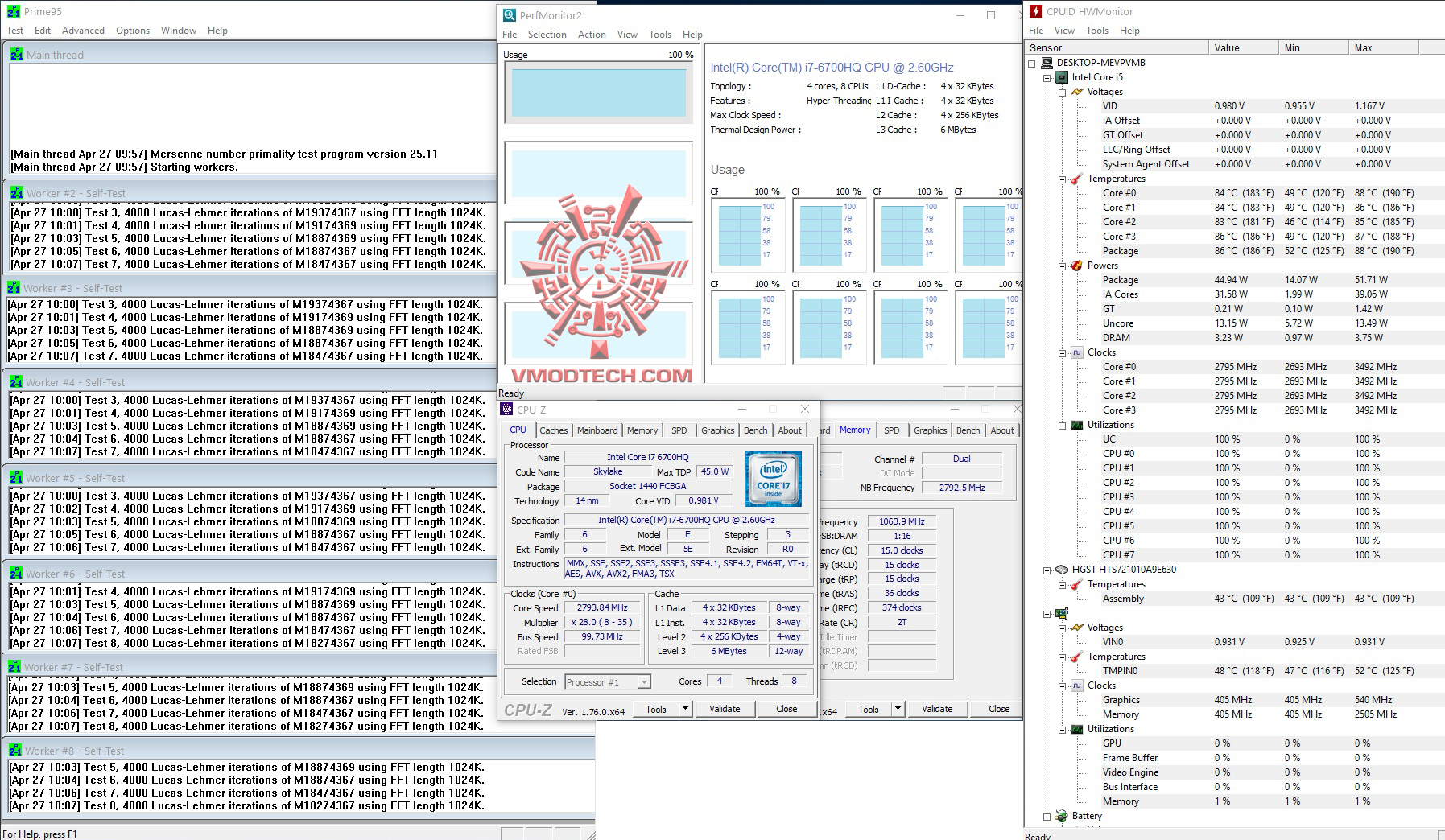Click the Battery icon in HWMonitor tree
Viewport: 1445px width, 840px height.
[1063, 816]
